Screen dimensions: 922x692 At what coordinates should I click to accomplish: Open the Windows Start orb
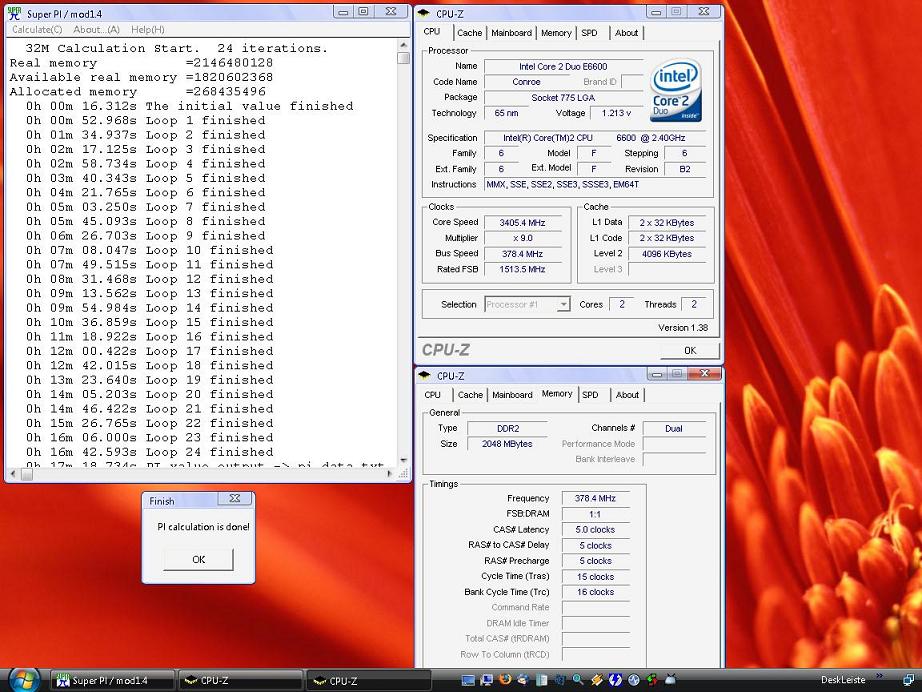24,680
